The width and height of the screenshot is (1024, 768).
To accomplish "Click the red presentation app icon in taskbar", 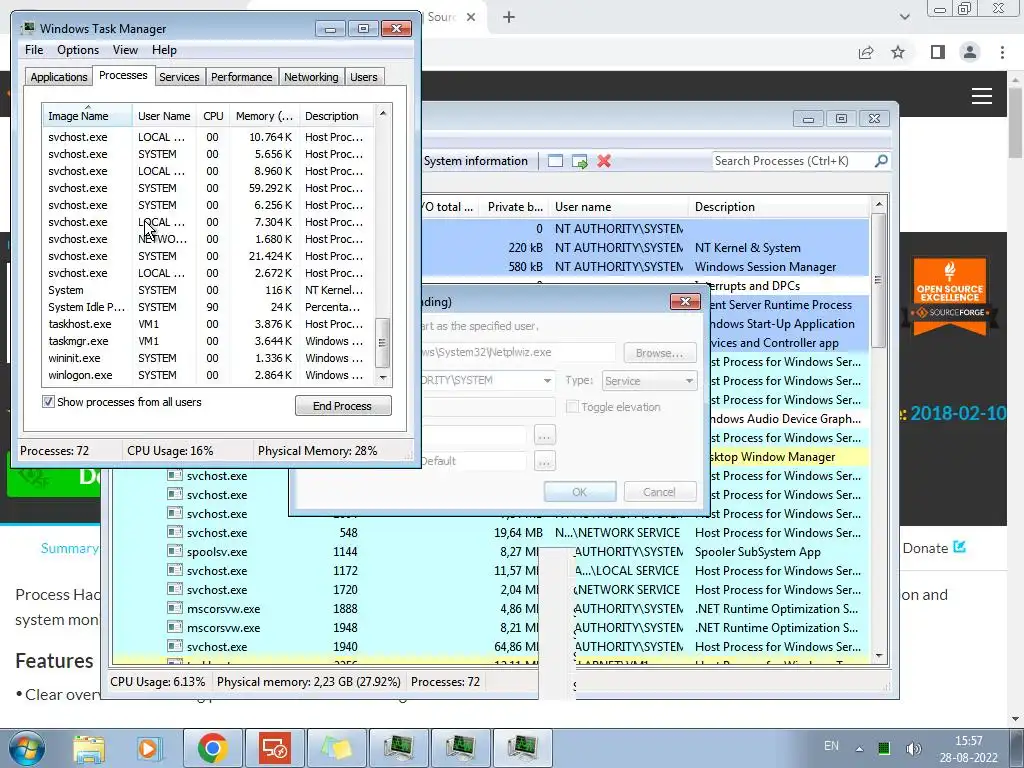I will click(274, 748).
